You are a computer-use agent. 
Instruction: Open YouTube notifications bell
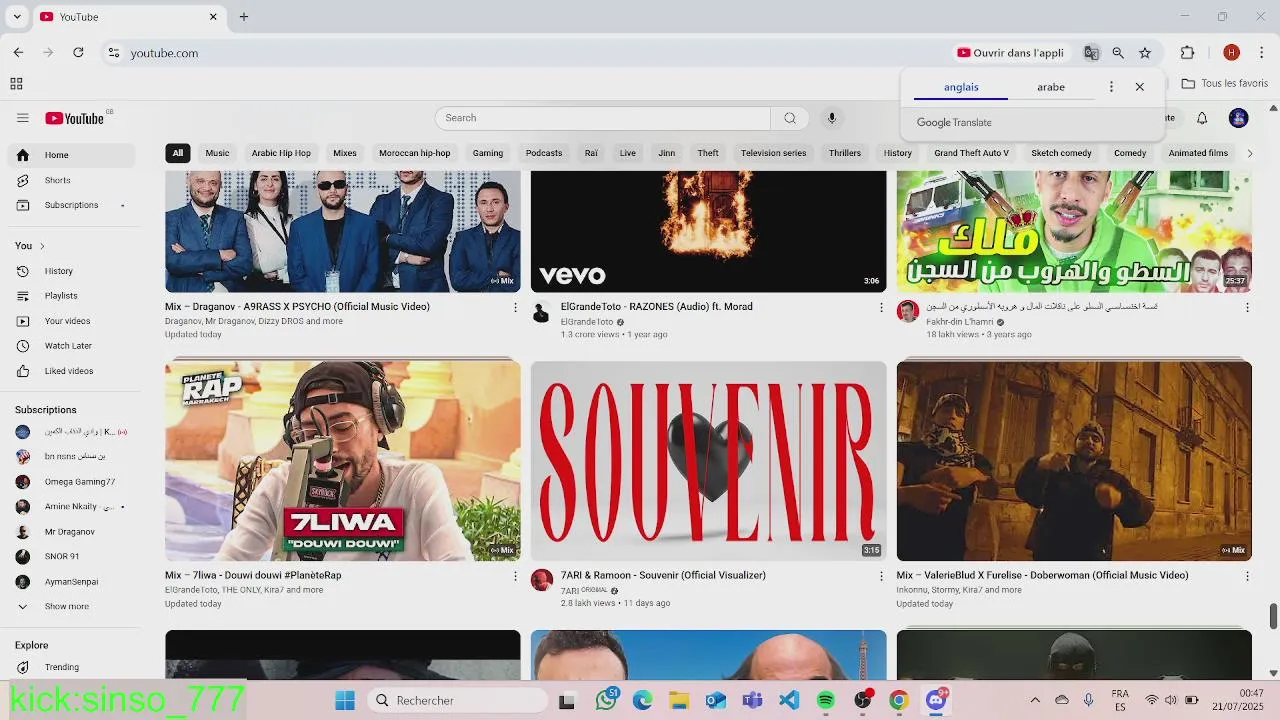pos(1202,118)
